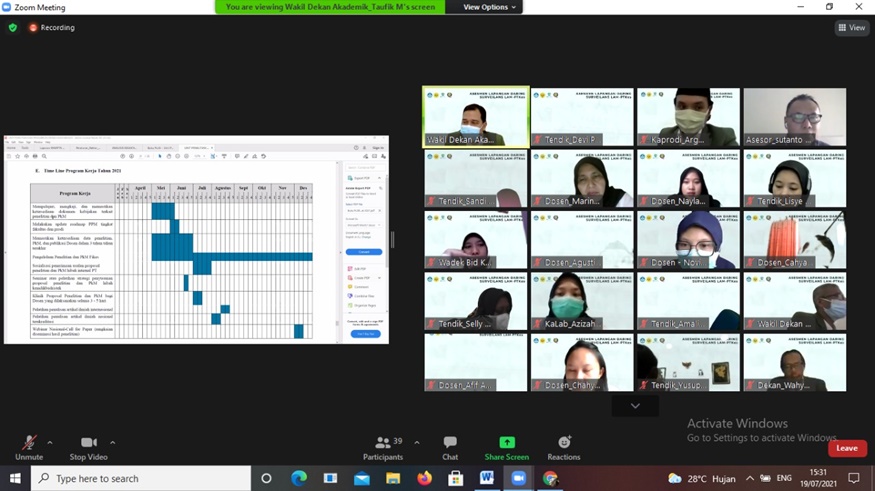Viewport: 875px width, 491px height.
Task: Click the taskbar search box
Action: tap(140, 479)
